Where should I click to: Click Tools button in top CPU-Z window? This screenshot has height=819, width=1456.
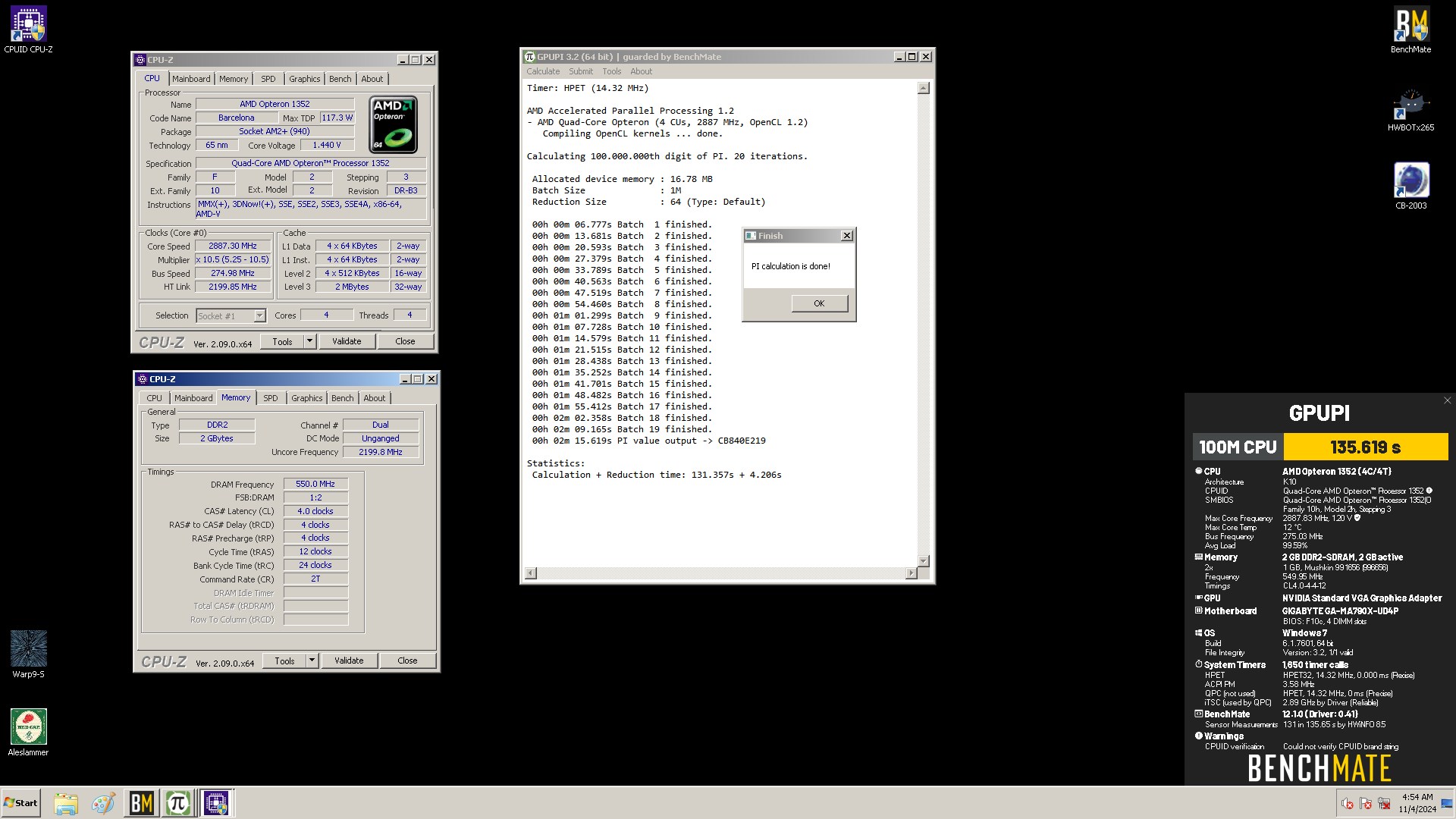point(282,341)
